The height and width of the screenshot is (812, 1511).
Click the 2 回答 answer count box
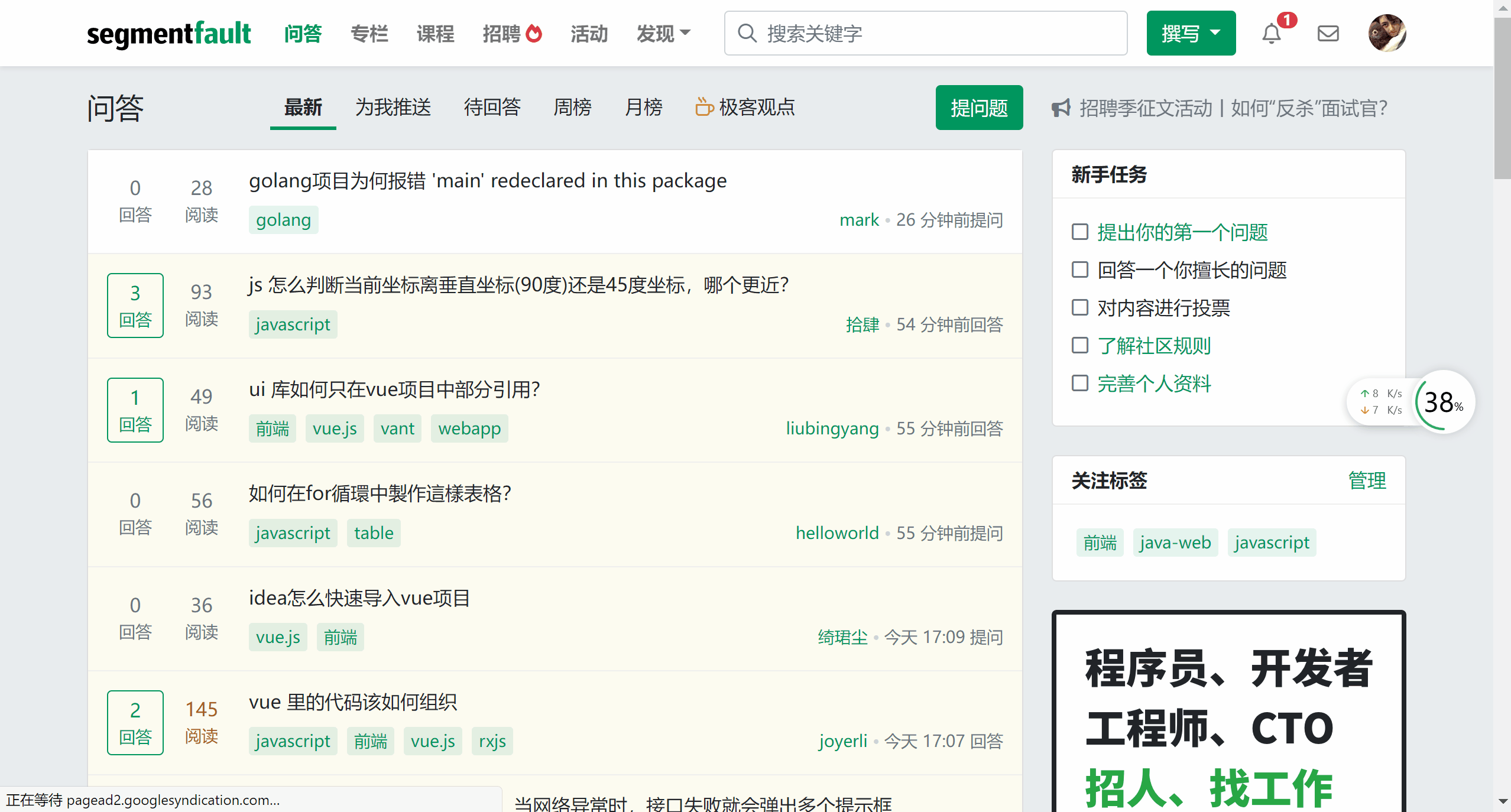(135, 723)
